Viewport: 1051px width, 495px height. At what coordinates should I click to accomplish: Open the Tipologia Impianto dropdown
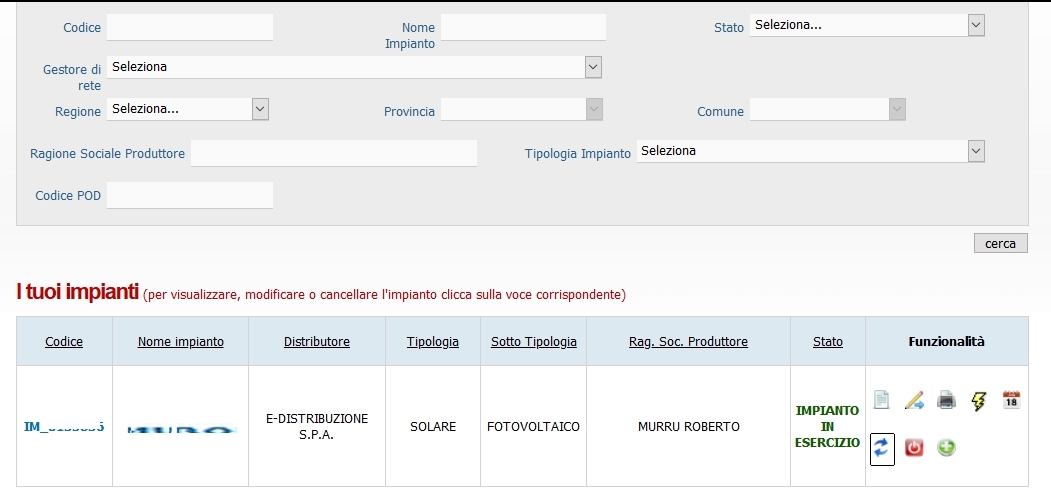(x=810, y=151)
